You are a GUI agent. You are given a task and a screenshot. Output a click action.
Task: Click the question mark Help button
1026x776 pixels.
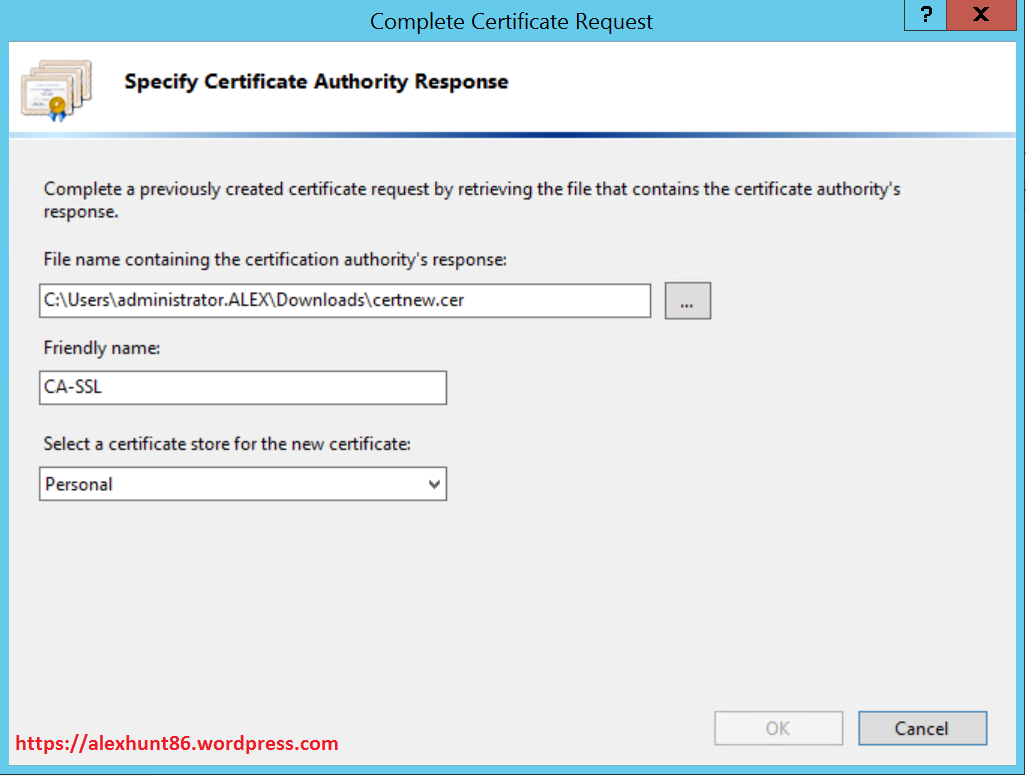tap(927, 15)
